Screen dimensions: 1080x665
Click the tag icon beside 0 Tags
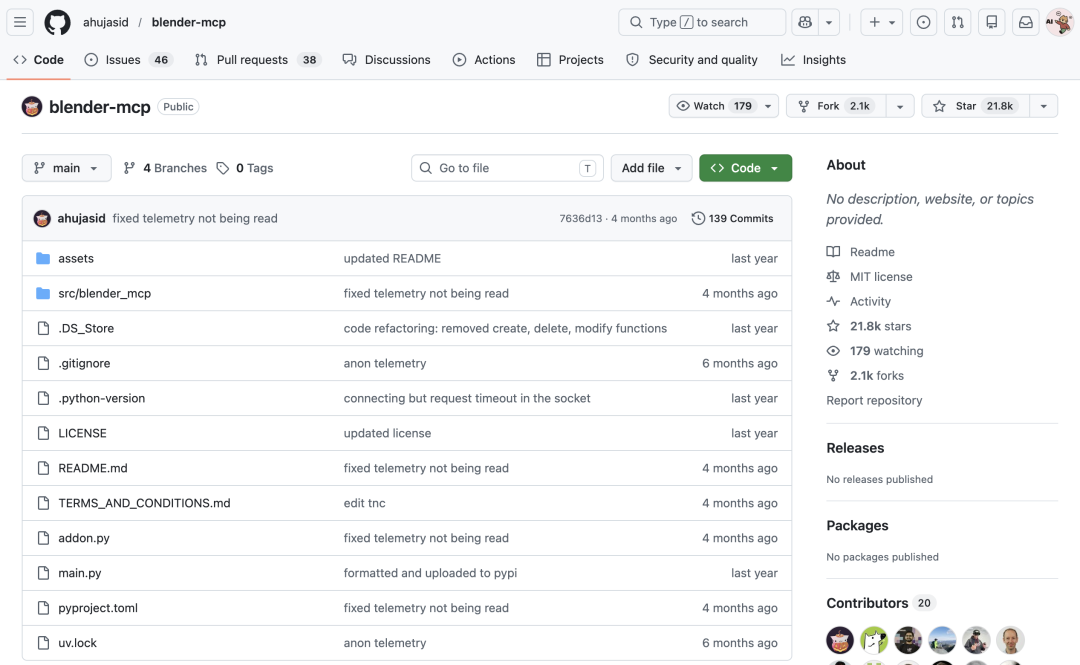tap(222, 168)
